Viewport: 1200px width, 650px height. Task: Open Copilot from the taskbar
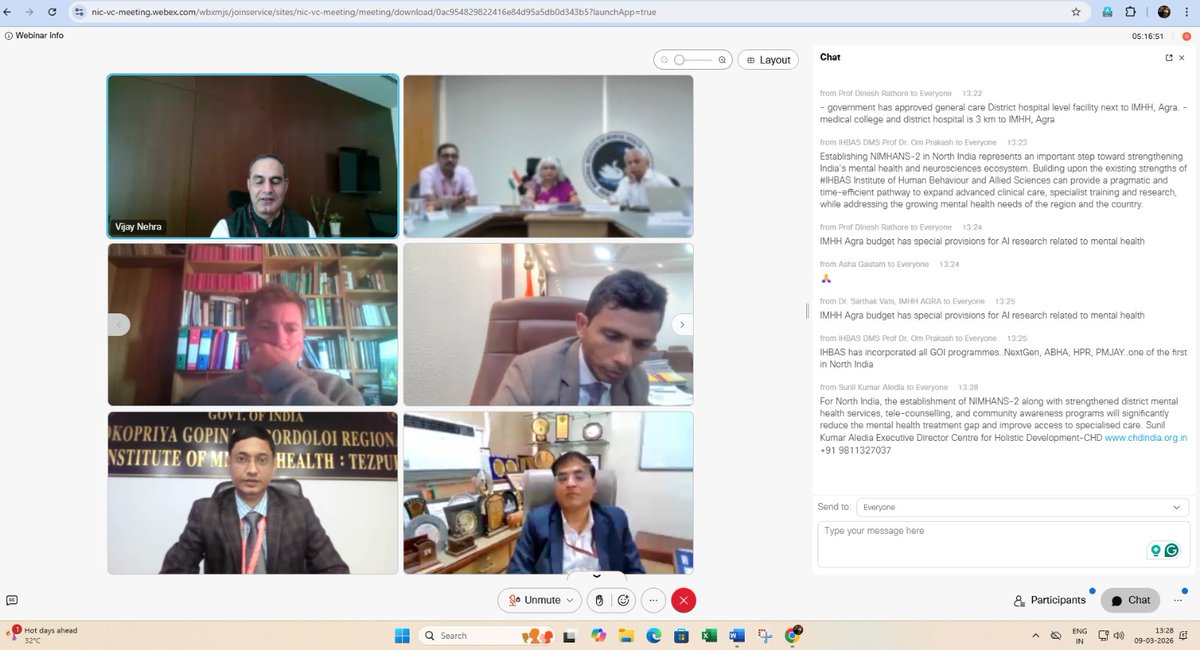pyautogui.click(x=598, y=635)
